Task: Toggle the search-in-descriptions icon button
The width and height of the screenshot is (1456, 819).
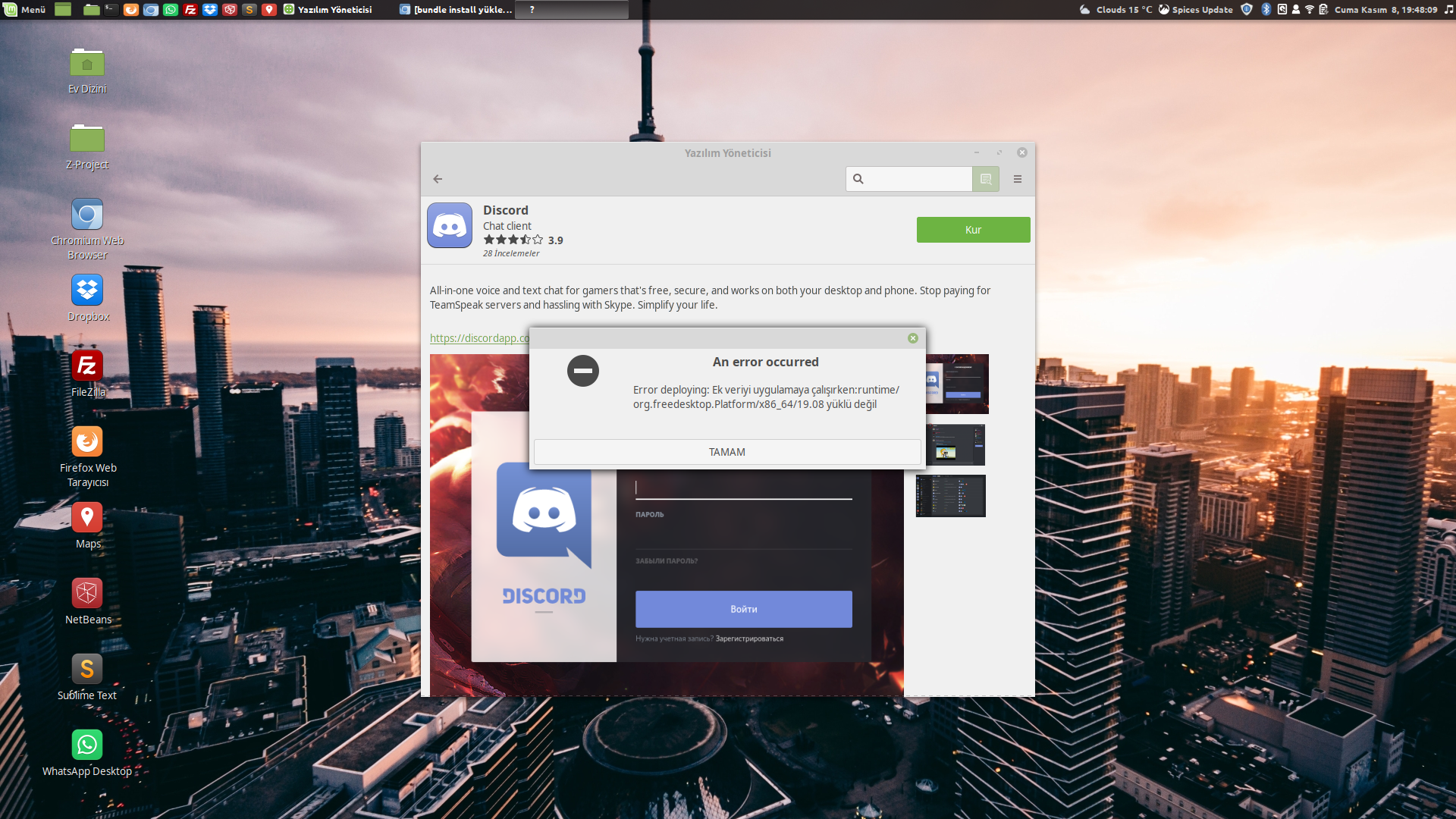Action: 986,179
